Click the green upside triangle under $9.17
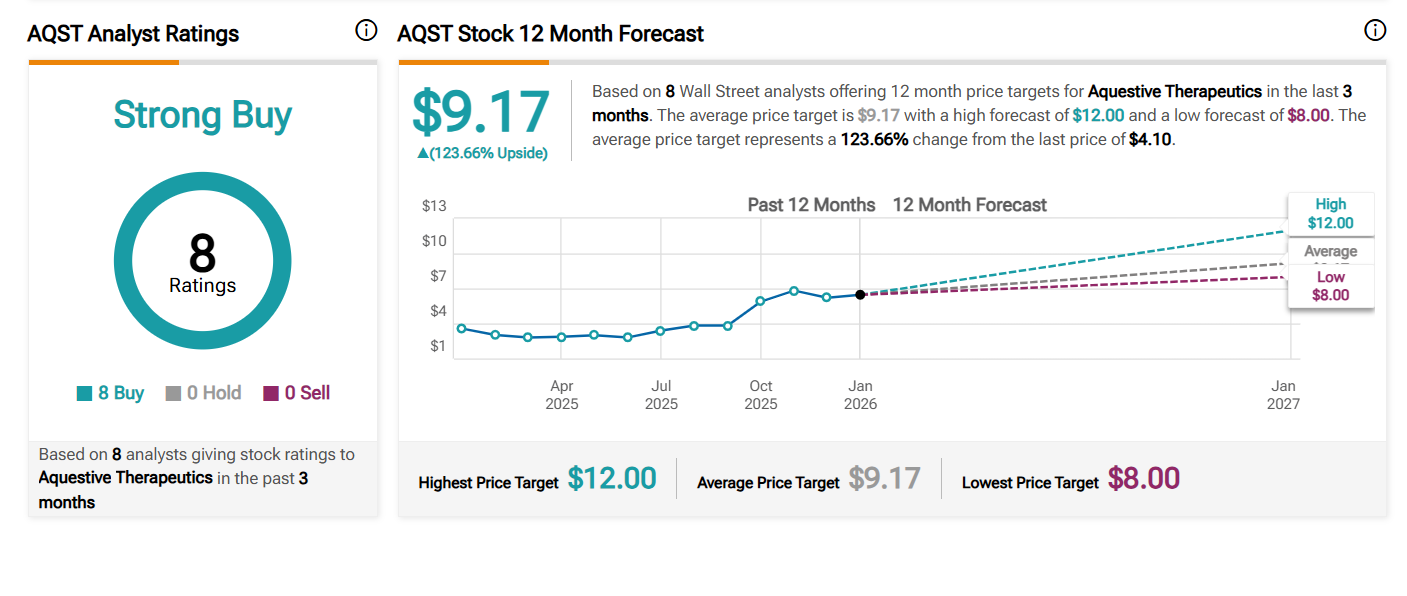Screen dimensions: 1407x596 pyautogui.click(x=423, y=154)
